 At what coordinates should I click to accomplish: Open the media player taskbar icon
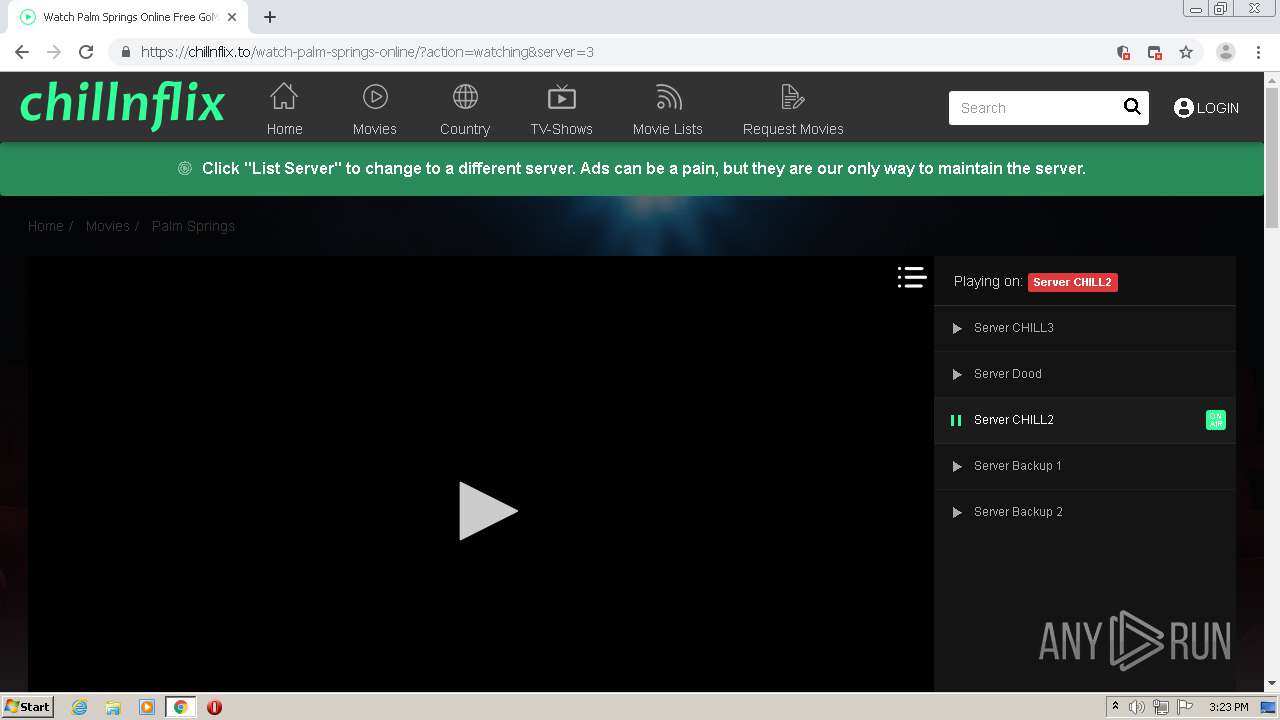coord(147,707)
